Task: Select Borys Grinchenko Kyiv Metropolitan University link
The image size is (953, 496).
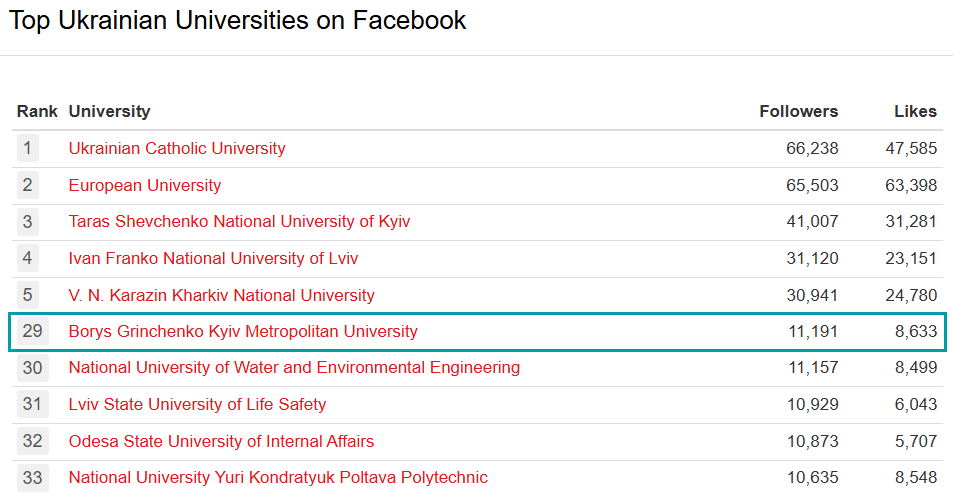Action: [x=243, y=331]
